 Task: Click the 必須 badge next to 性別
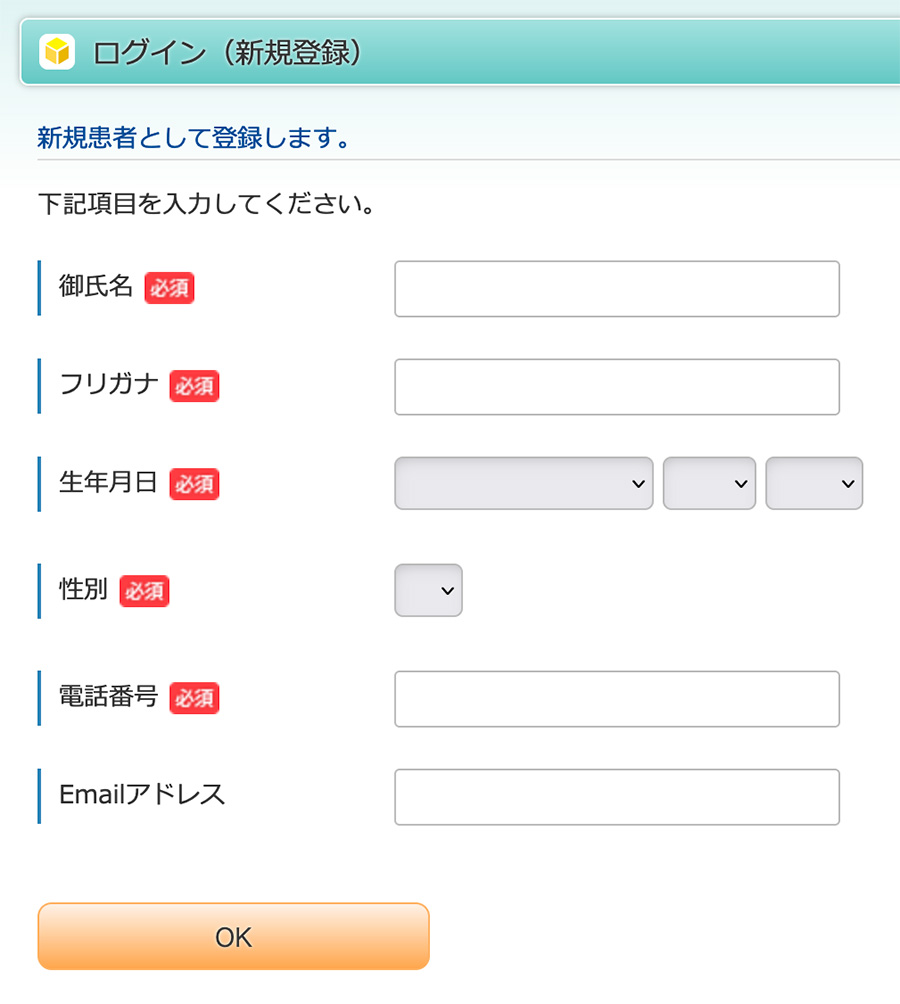[144, 591]
